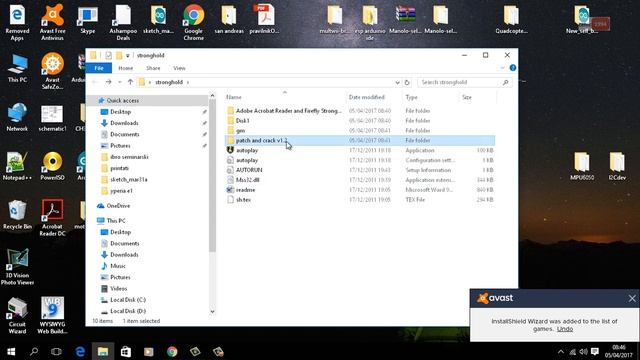The image size is (640, 360).
Task: Select the Circuit Wizard desktop icon
Action: [x=17, y=316]
